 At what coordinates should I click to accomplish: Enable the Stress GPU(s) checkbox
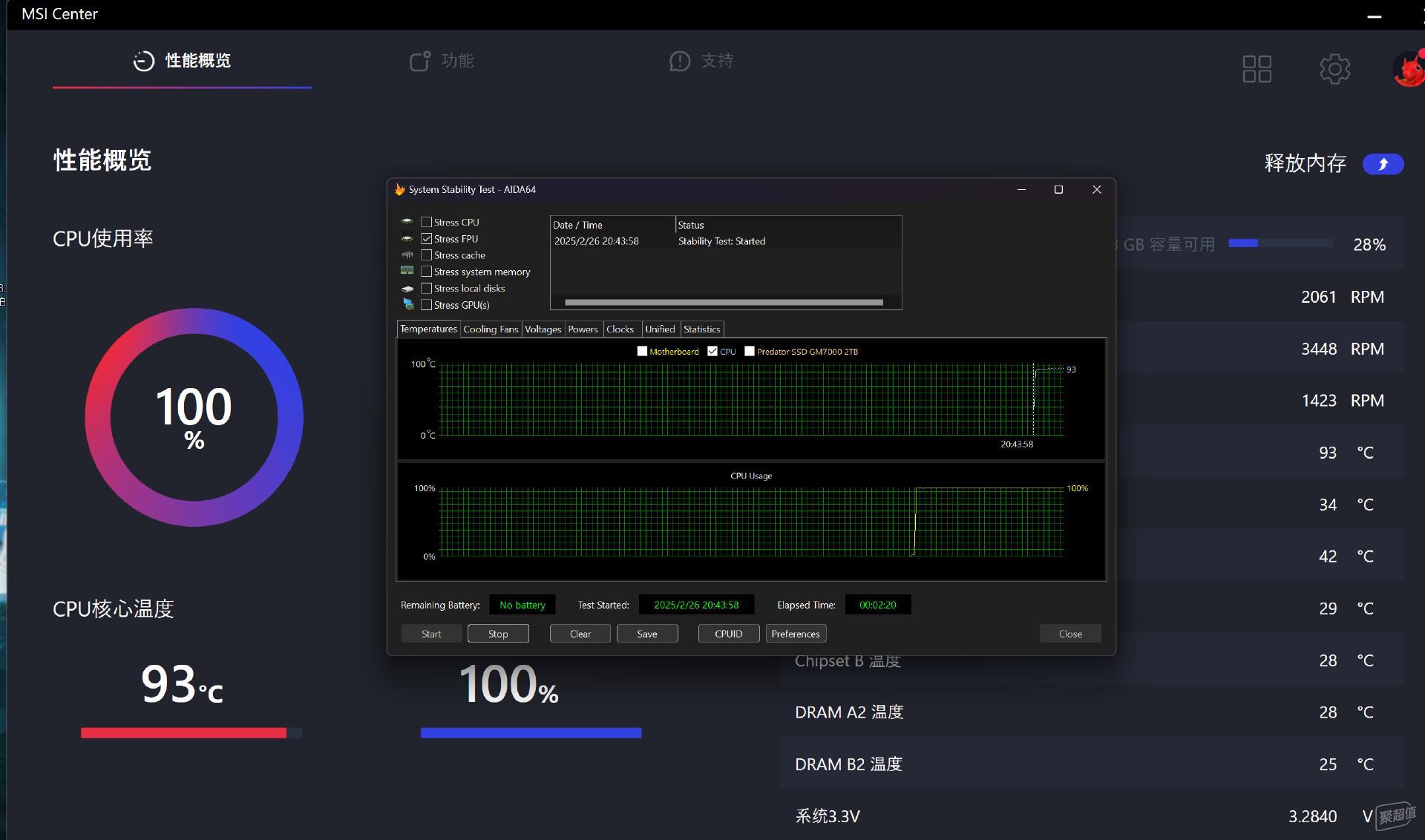point(426,304)
